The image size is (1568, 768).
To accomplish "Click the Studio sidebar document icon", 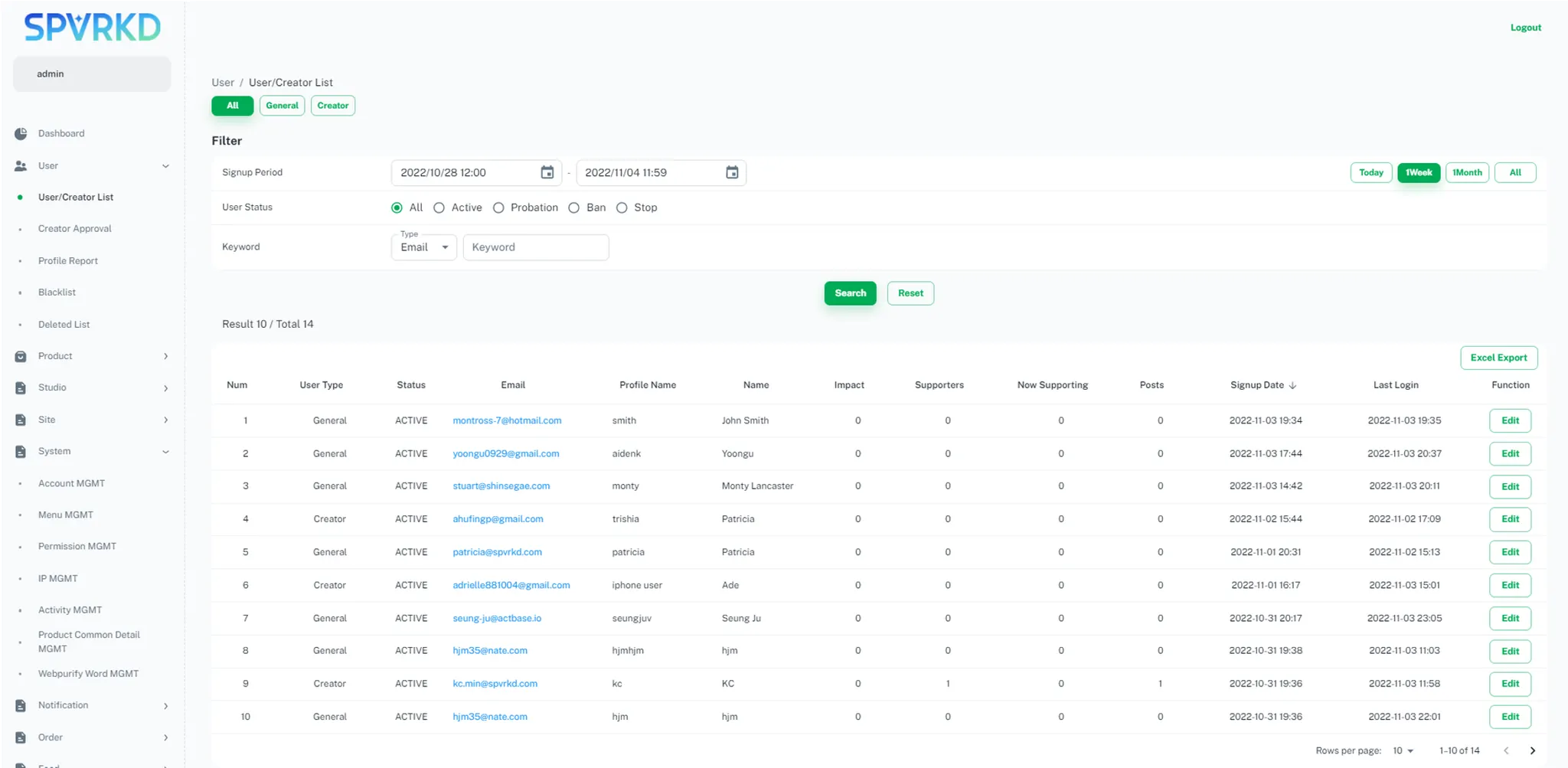I will [x=21, y=388].
